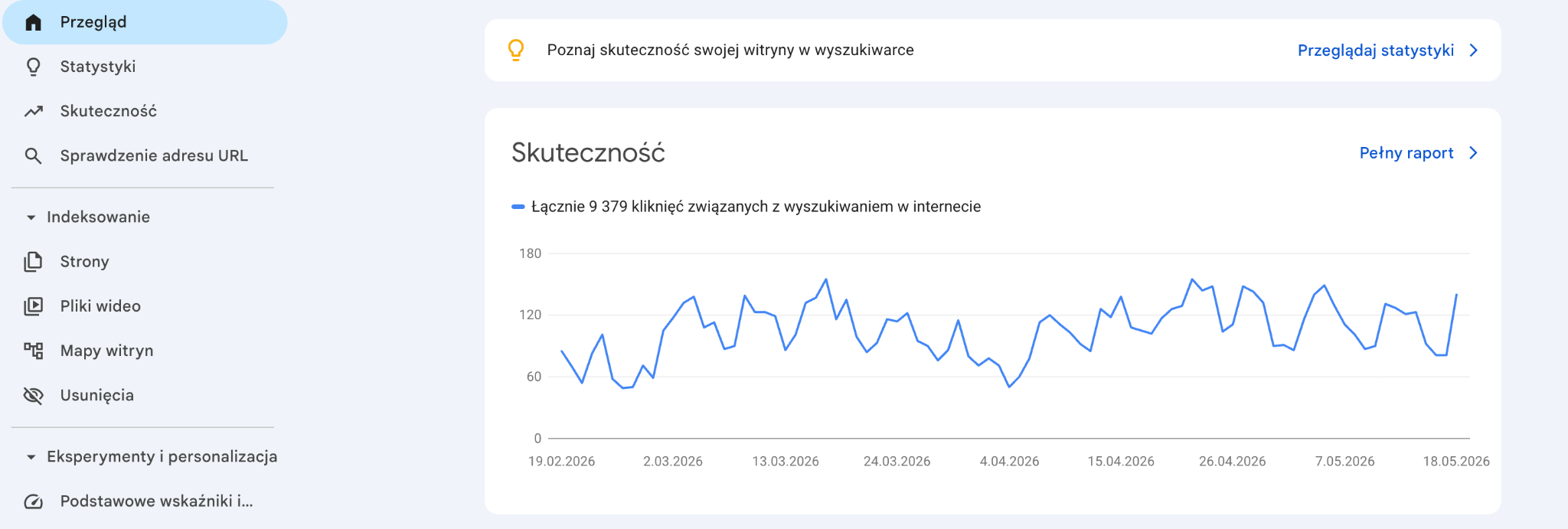Click the chevron next to Pełny raport
The width and height of the screenshot is (1568, 529).
click(x=1474, y=153)
